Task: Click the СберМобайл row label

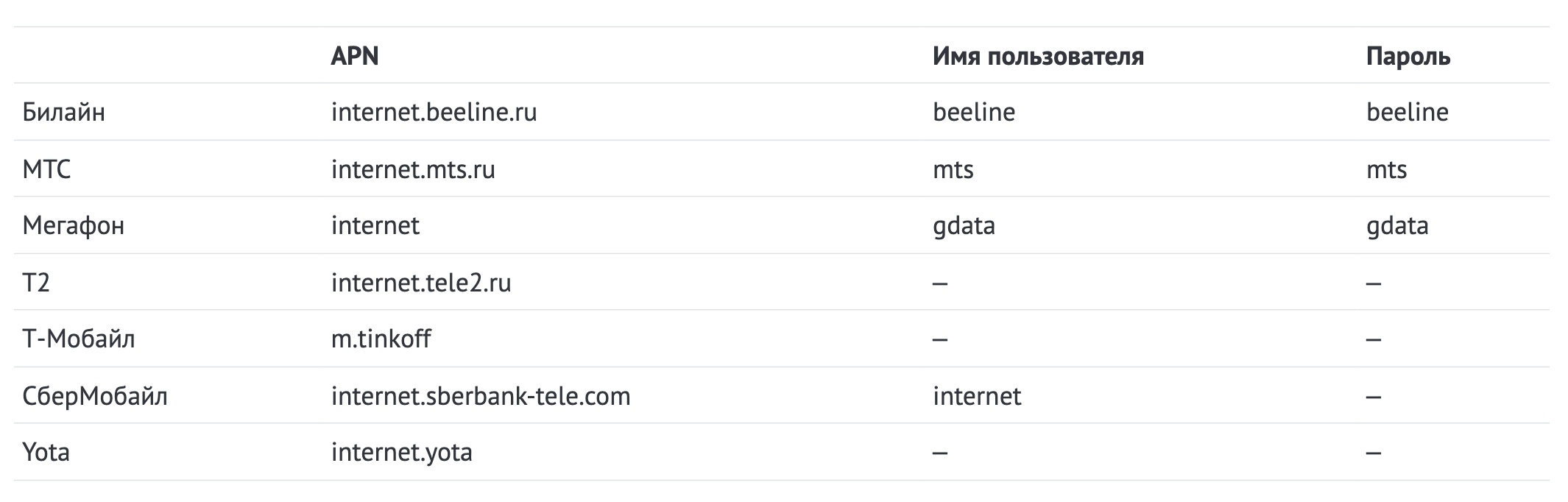Action: [95, 397]
